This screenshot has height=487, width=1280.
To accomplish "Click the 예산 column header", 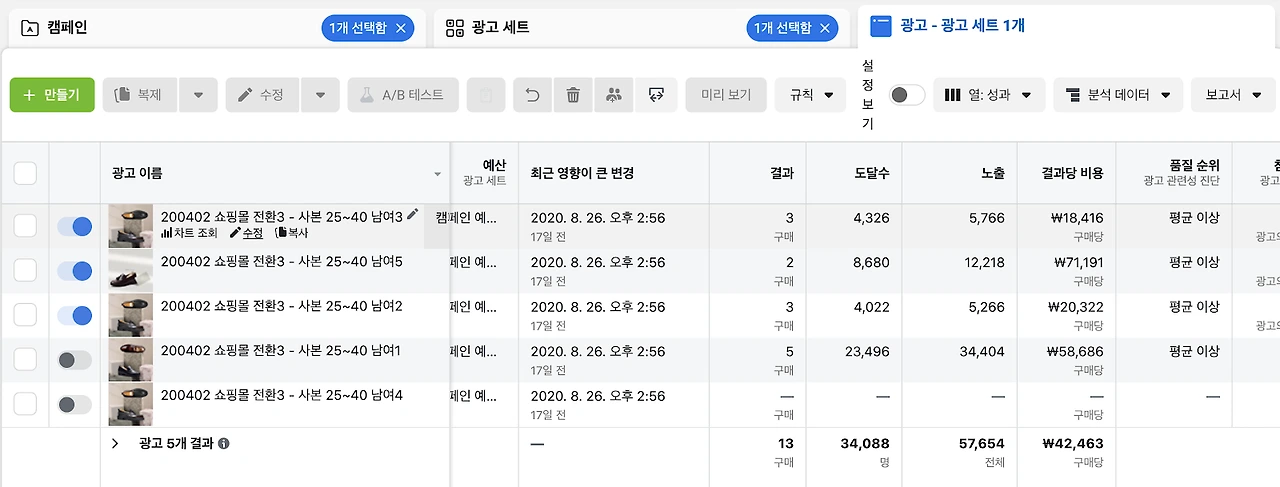I will 485,173.
